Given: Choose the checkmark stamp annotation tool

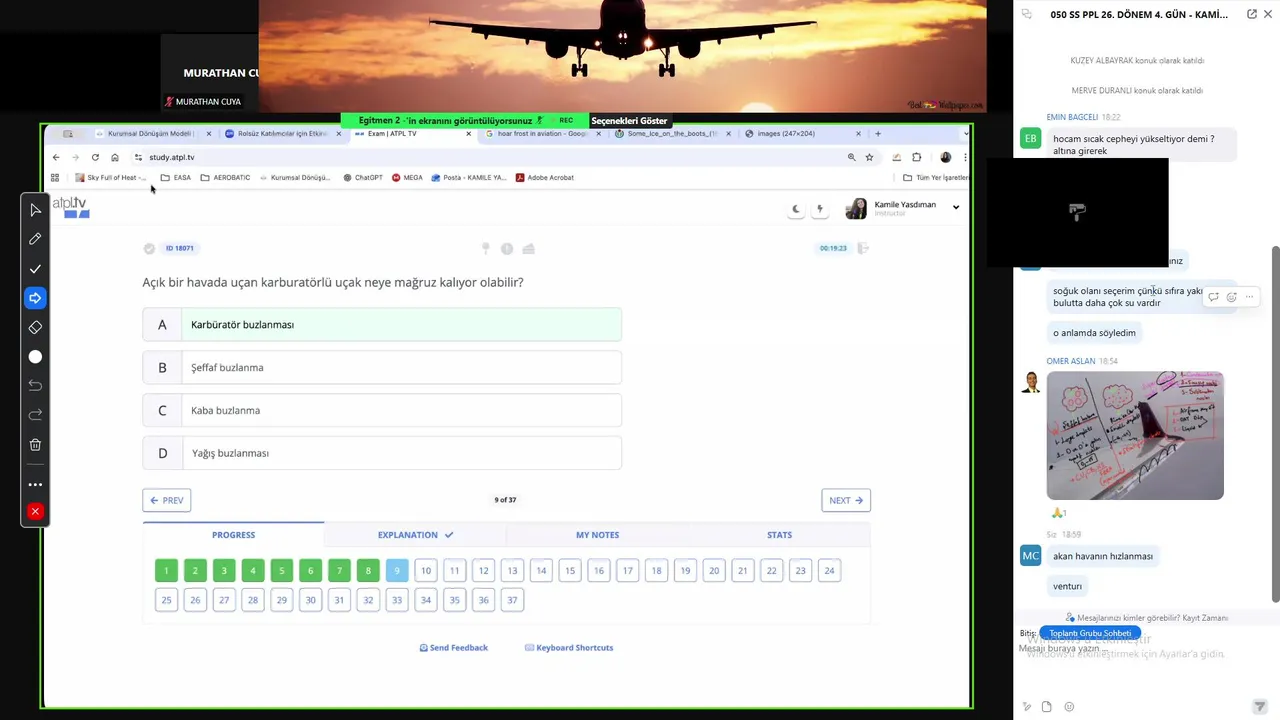Looking at the screenshot, I should click(x=35, y=269).
